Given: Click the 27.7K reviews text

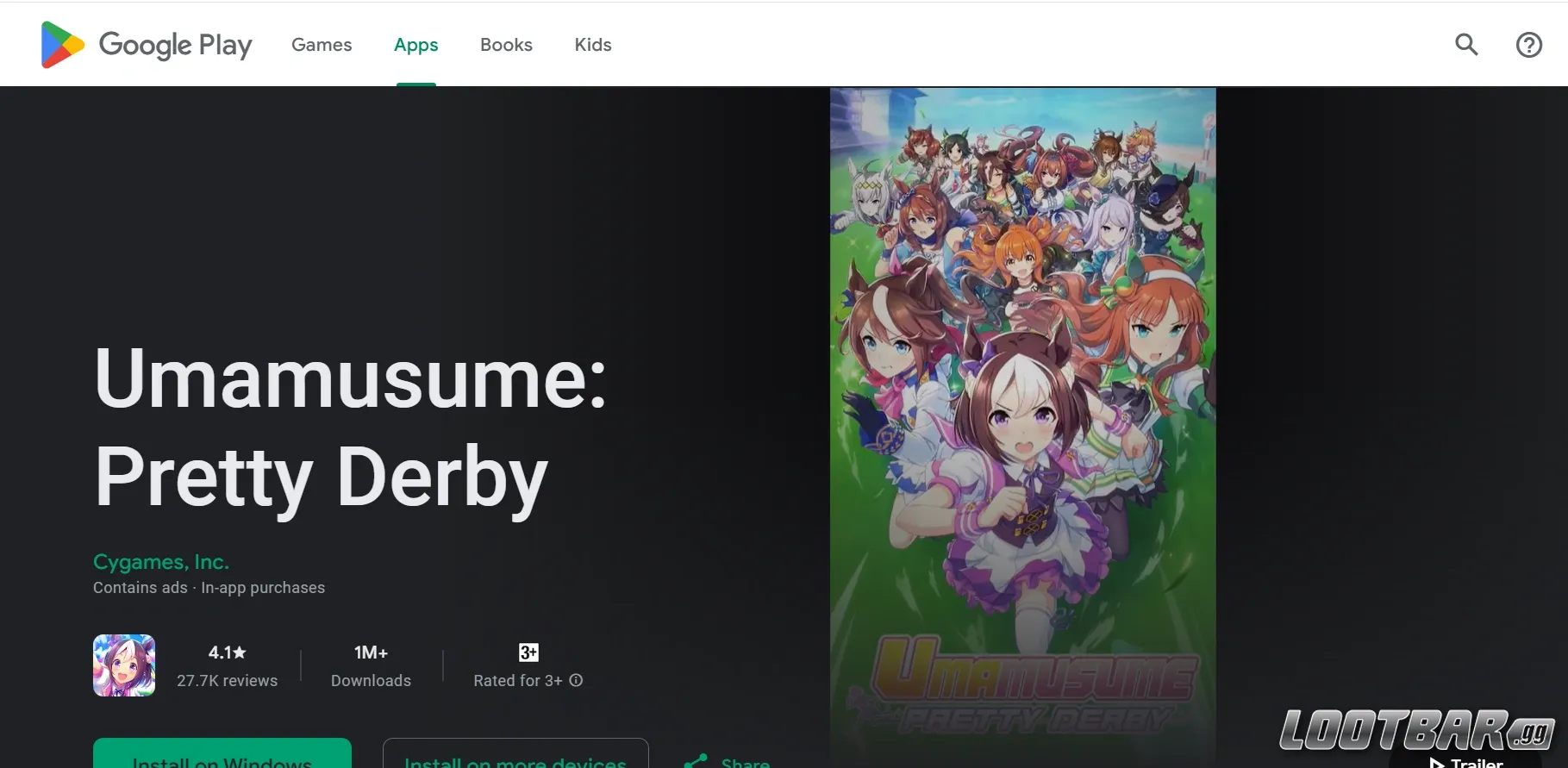Looking at the screenshot, I should tap(228, 681).
